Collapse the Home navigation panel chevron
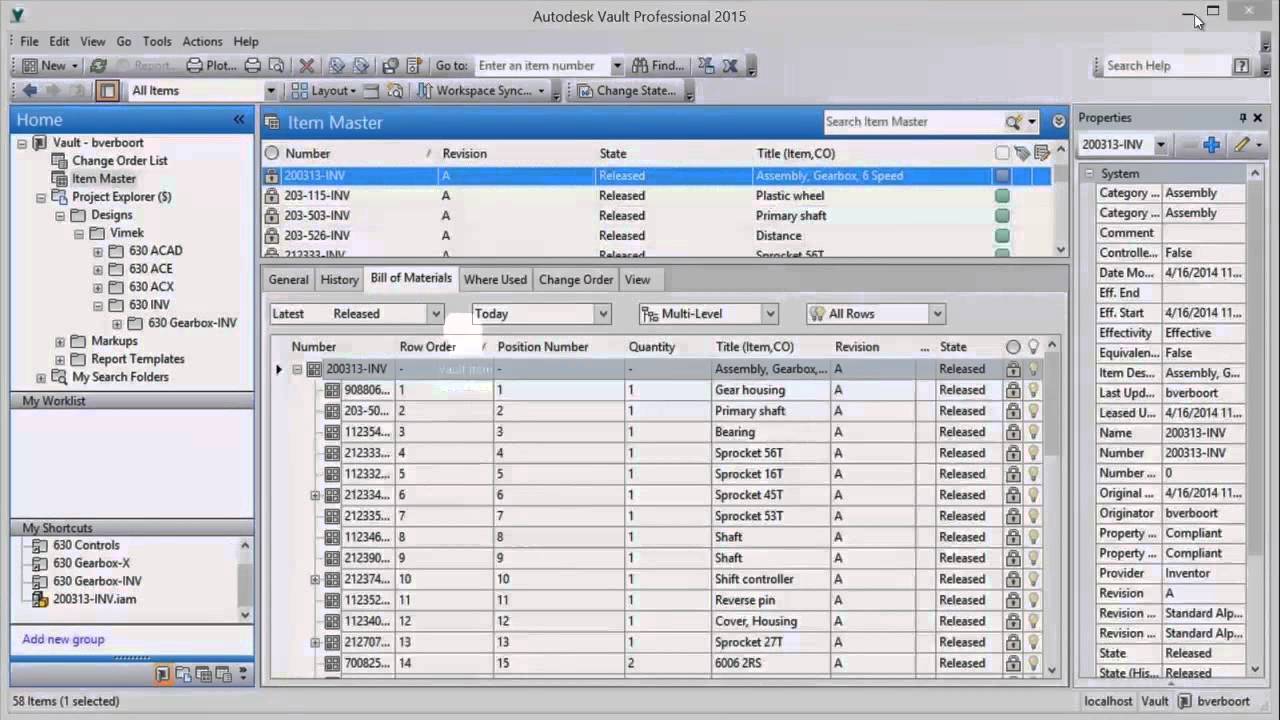 tap(239, 119)
